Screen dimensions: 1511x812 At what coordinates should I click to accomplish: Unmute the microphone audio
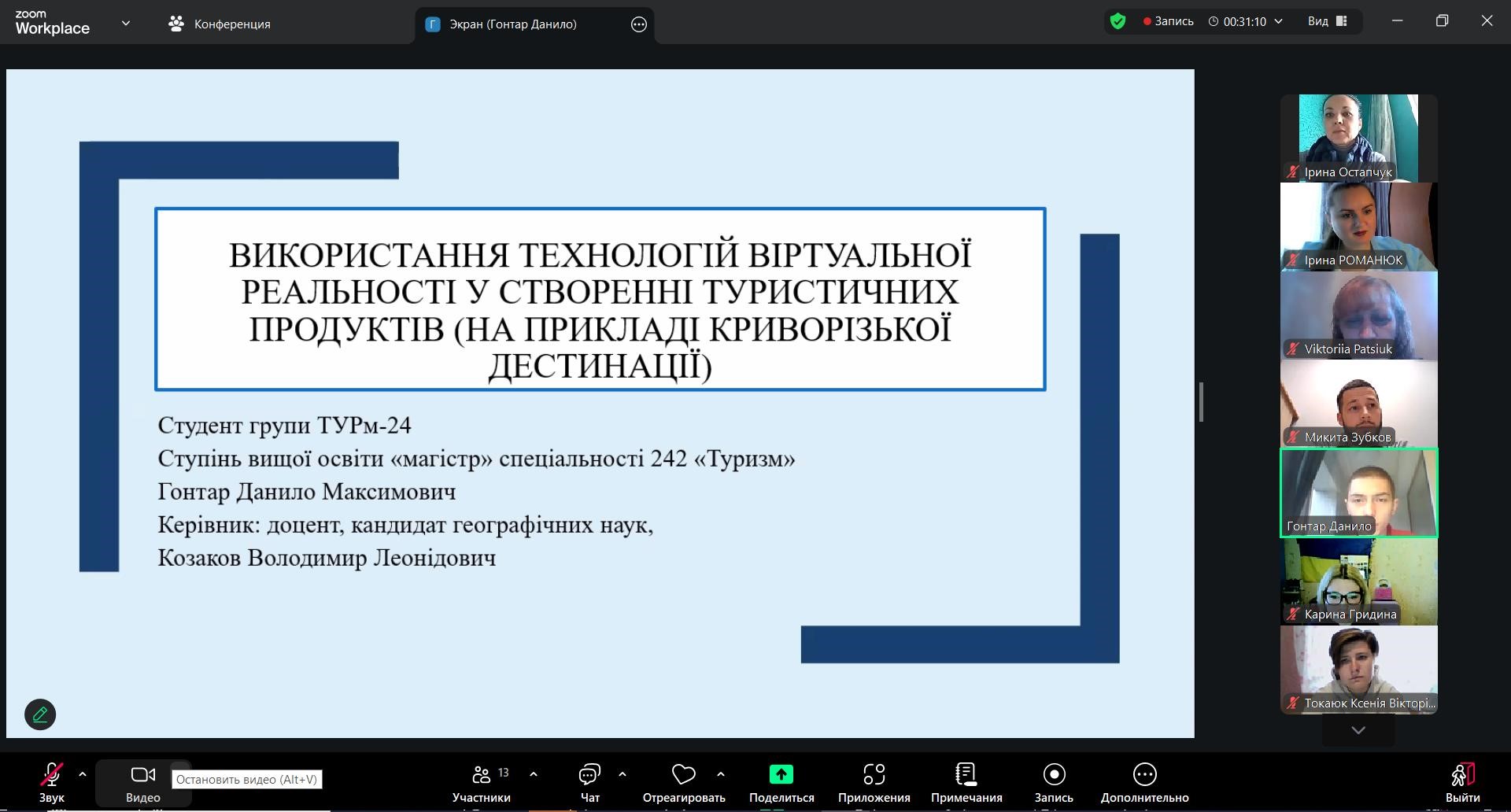52,775
